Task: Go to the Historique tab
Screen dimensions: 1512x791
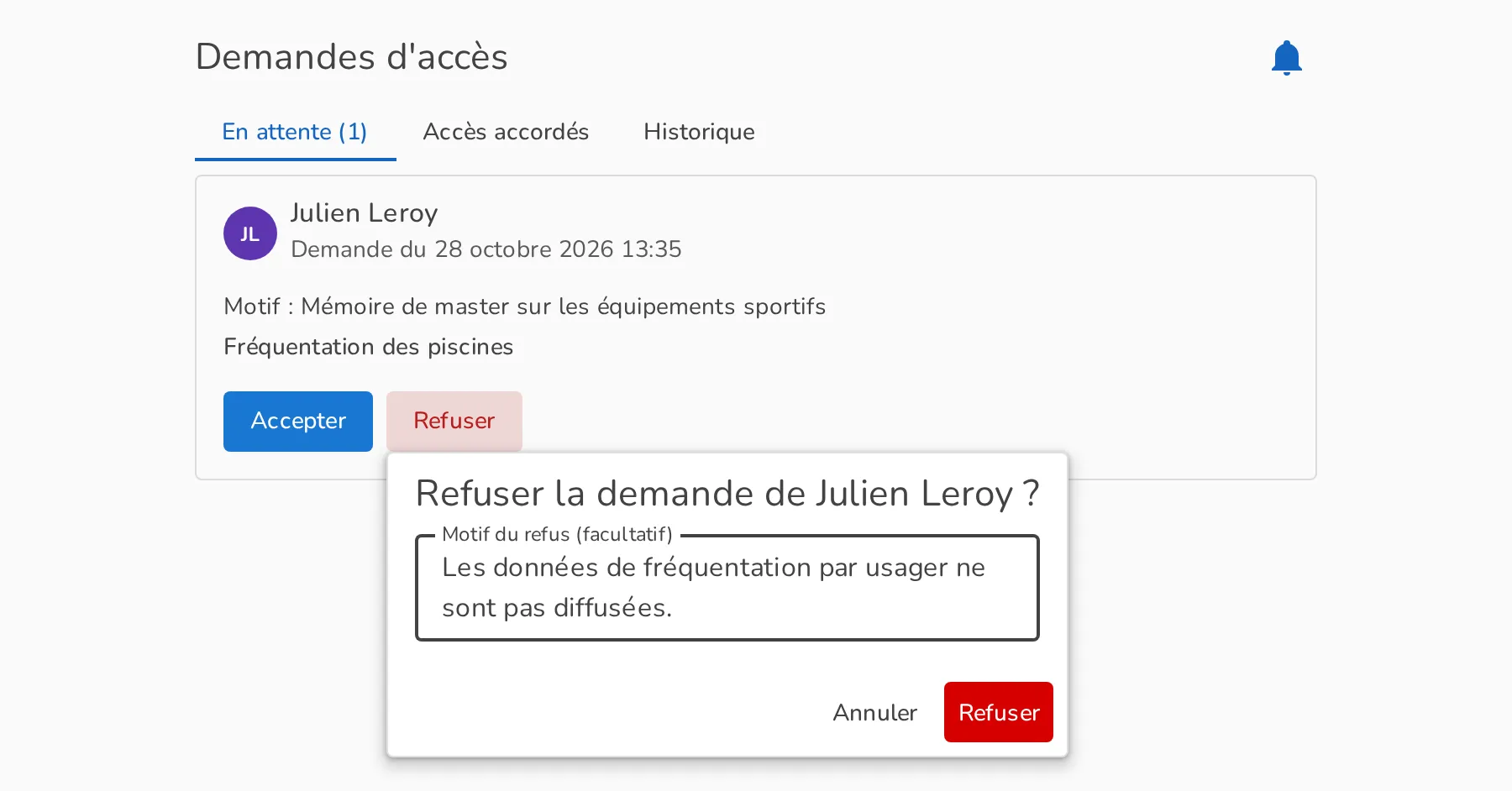Action: (699, 132)
